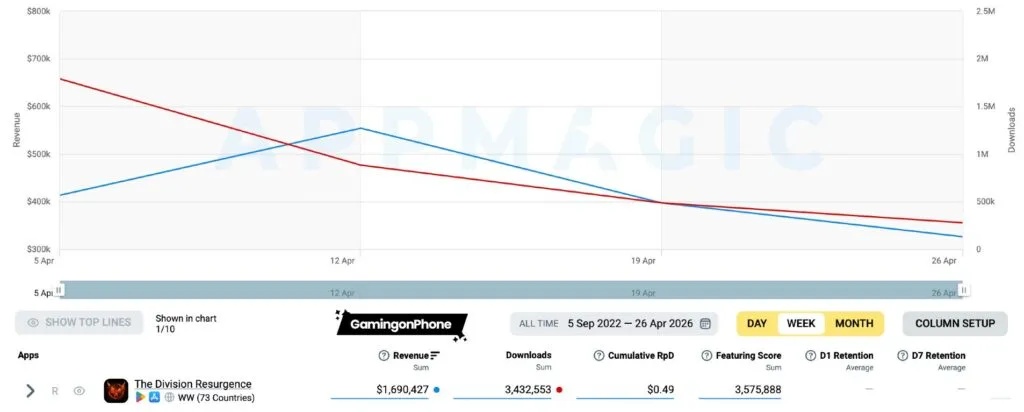1024x412 pixels.
Task: Click the left range slider handle
Action: point(59,290)
